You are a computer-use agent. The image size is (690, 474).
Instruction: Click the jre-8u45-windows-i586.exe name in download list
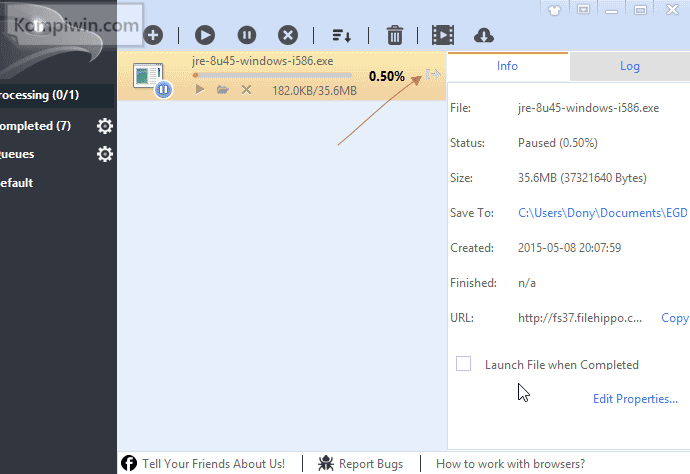[263, 61]
